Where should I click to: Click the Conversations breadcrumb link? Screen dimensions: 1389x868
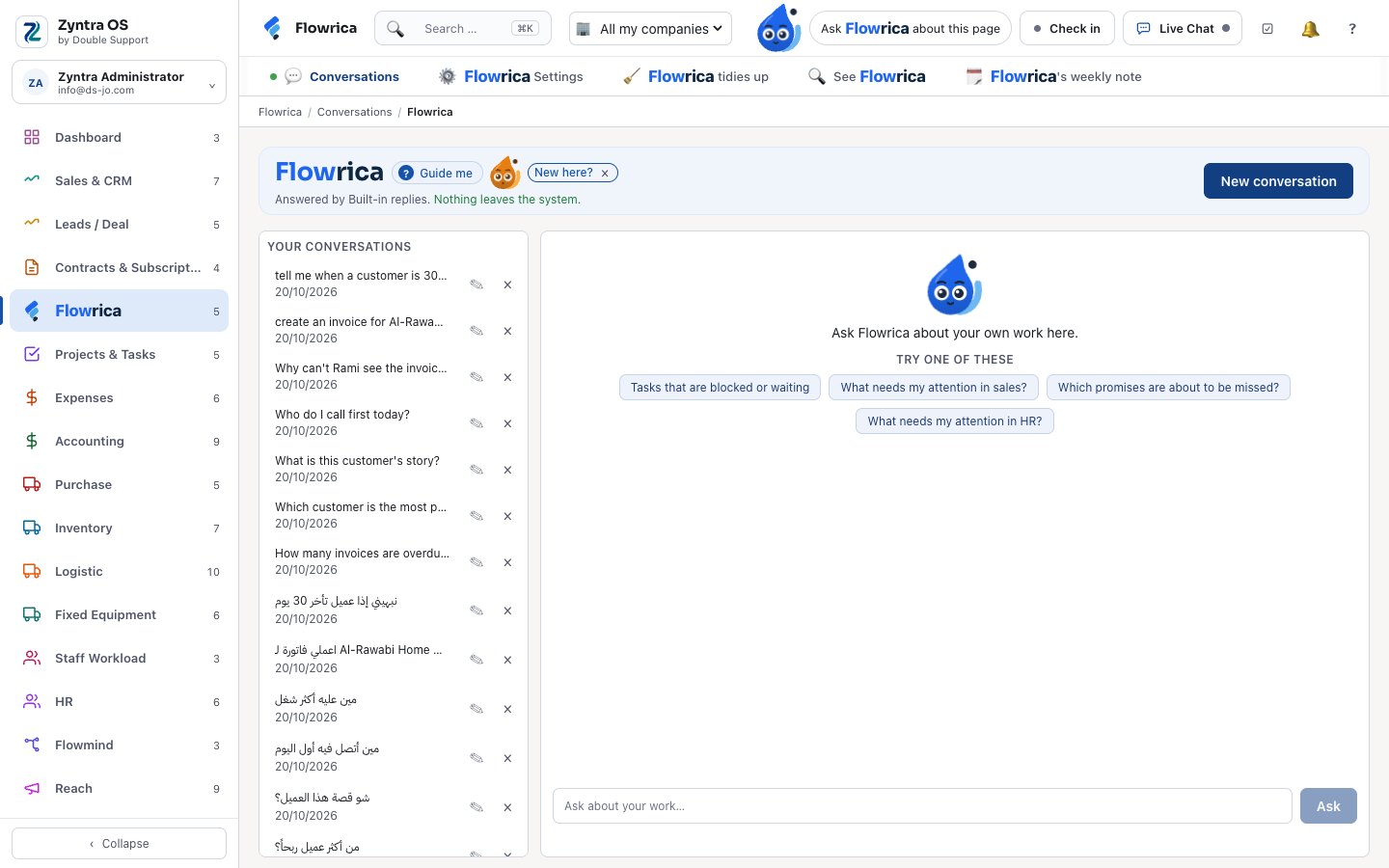(354, 112)
